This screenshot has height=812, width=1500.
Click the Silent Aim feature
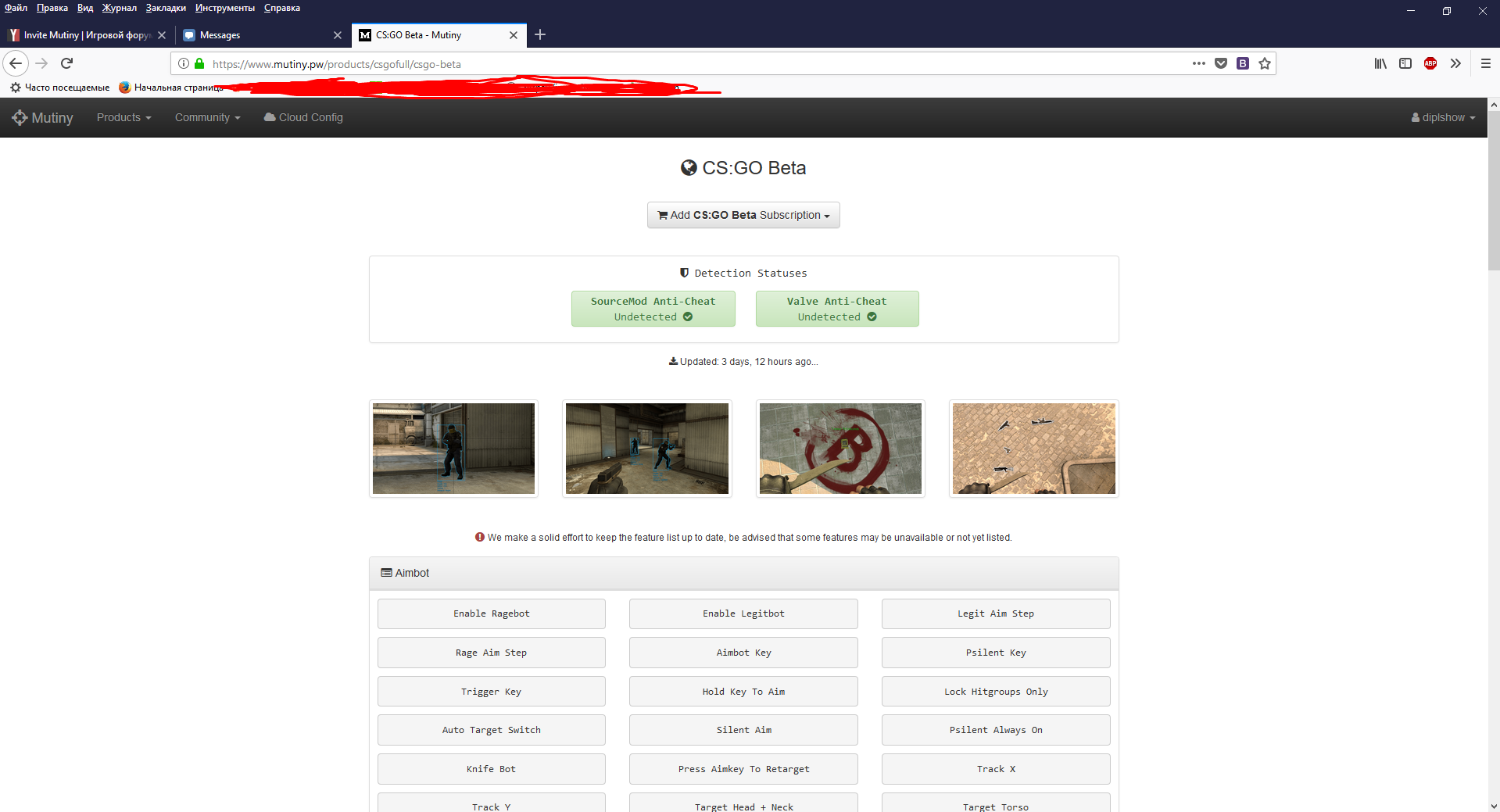(743, 730)
